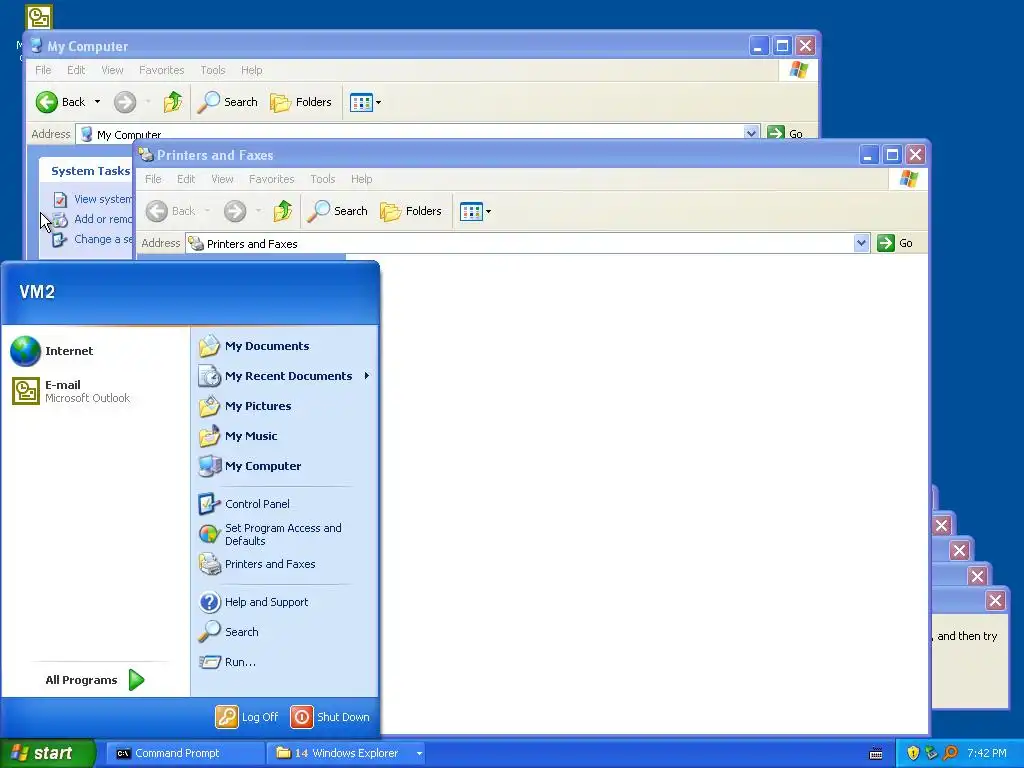Open Search from the Start menu
This screenshot has width=1024, height=768.
(228, 632)
